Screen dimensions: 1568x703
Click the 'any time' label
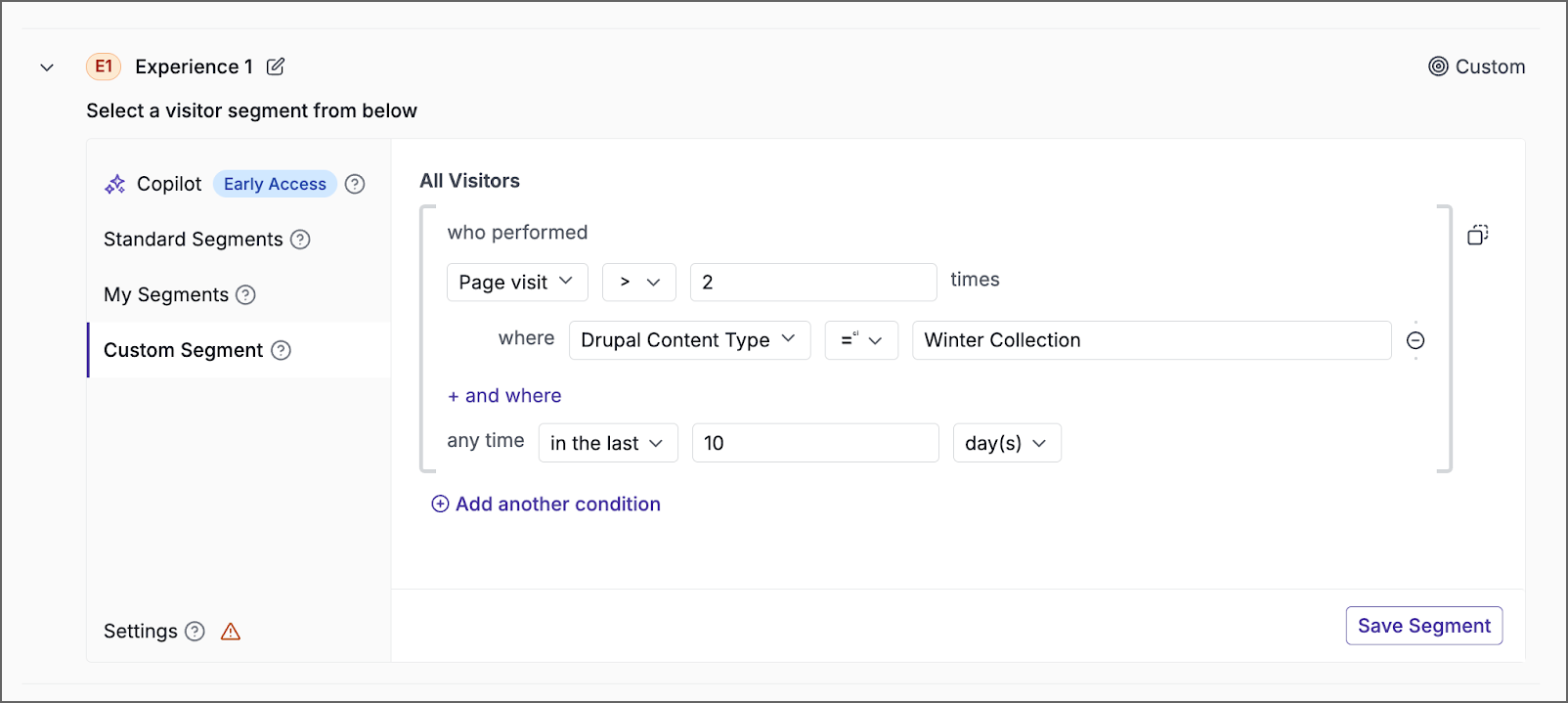click(x=486, y=441)
